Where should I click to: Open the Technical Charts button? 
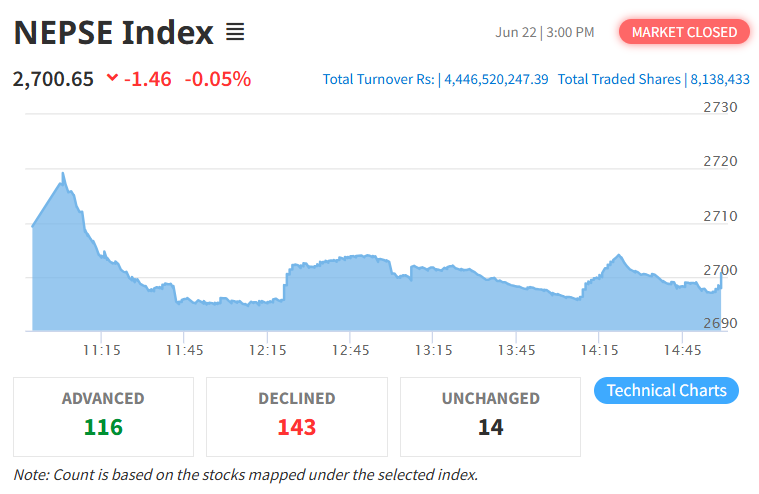pos(666,390)
